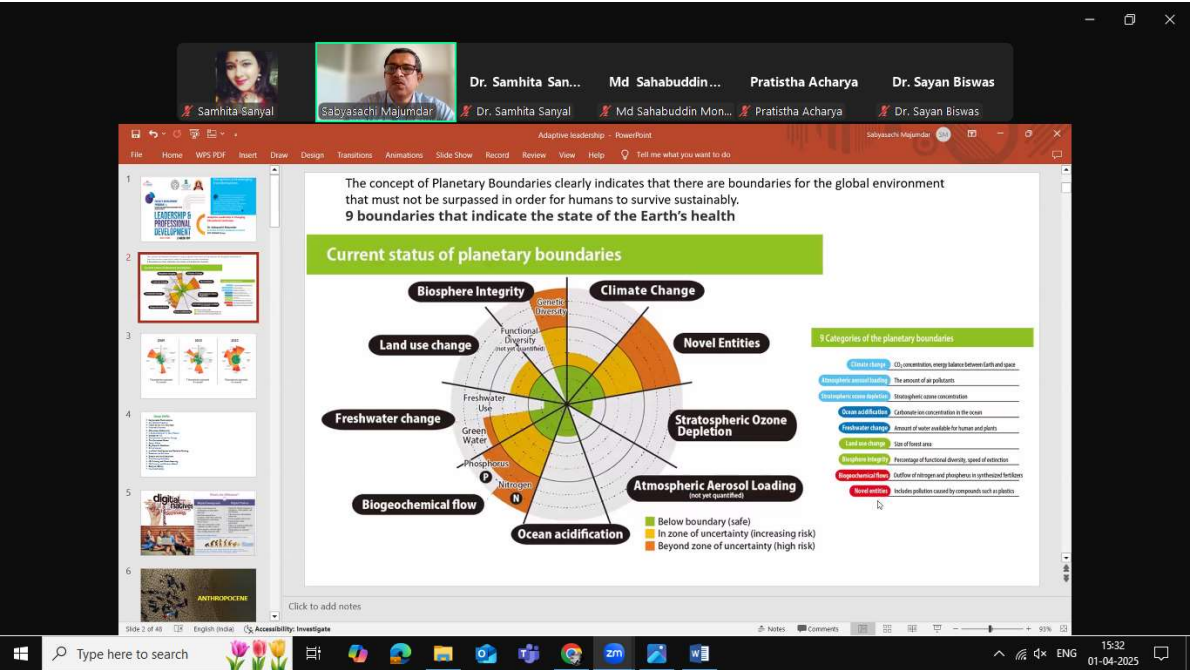Select Sabyasachi Majumdar video tile in Zoom
The width and height of the screenshot is (1191, 670).
point(386,82)
